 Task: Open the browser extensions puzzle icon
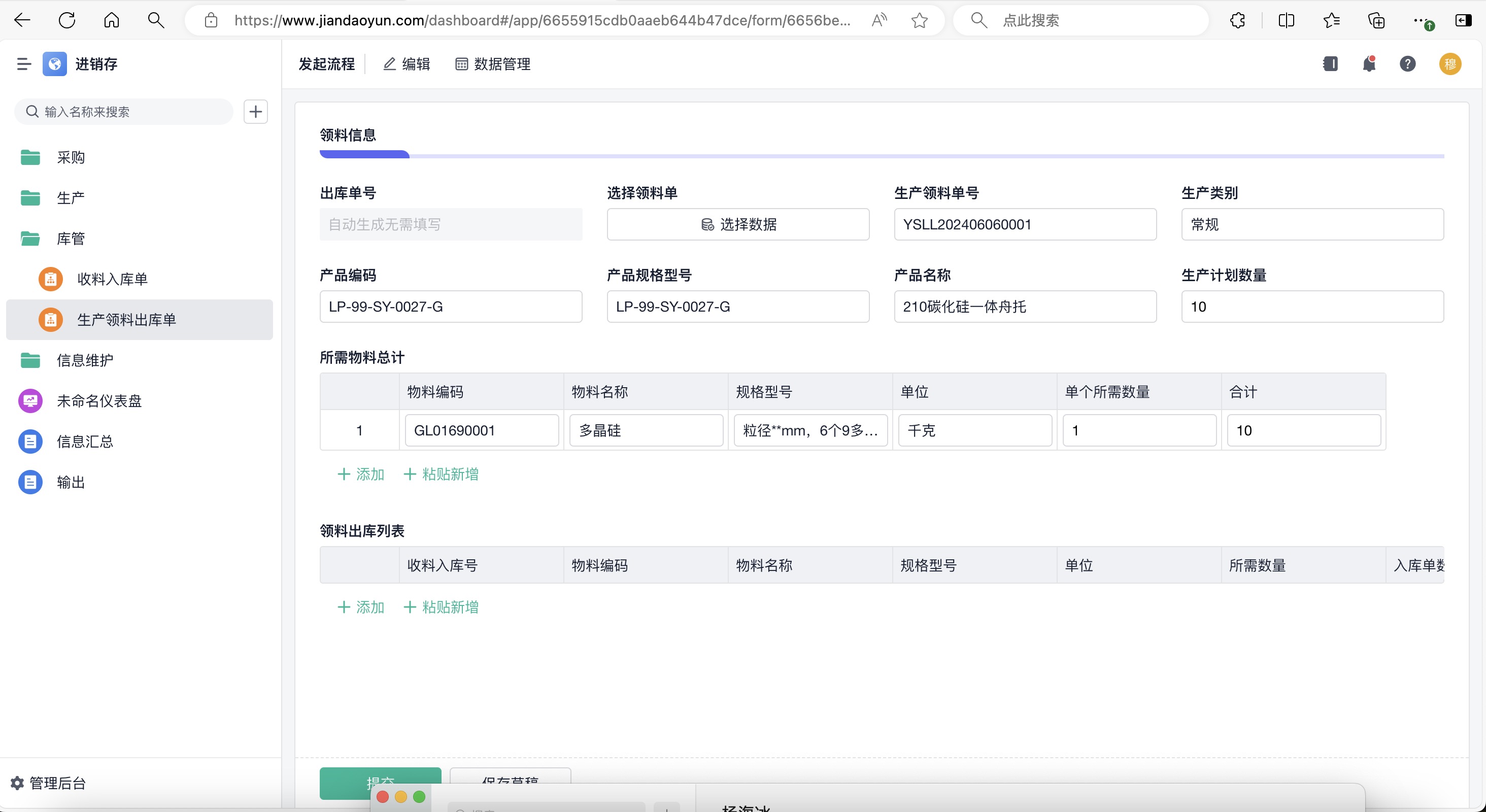1237,21
